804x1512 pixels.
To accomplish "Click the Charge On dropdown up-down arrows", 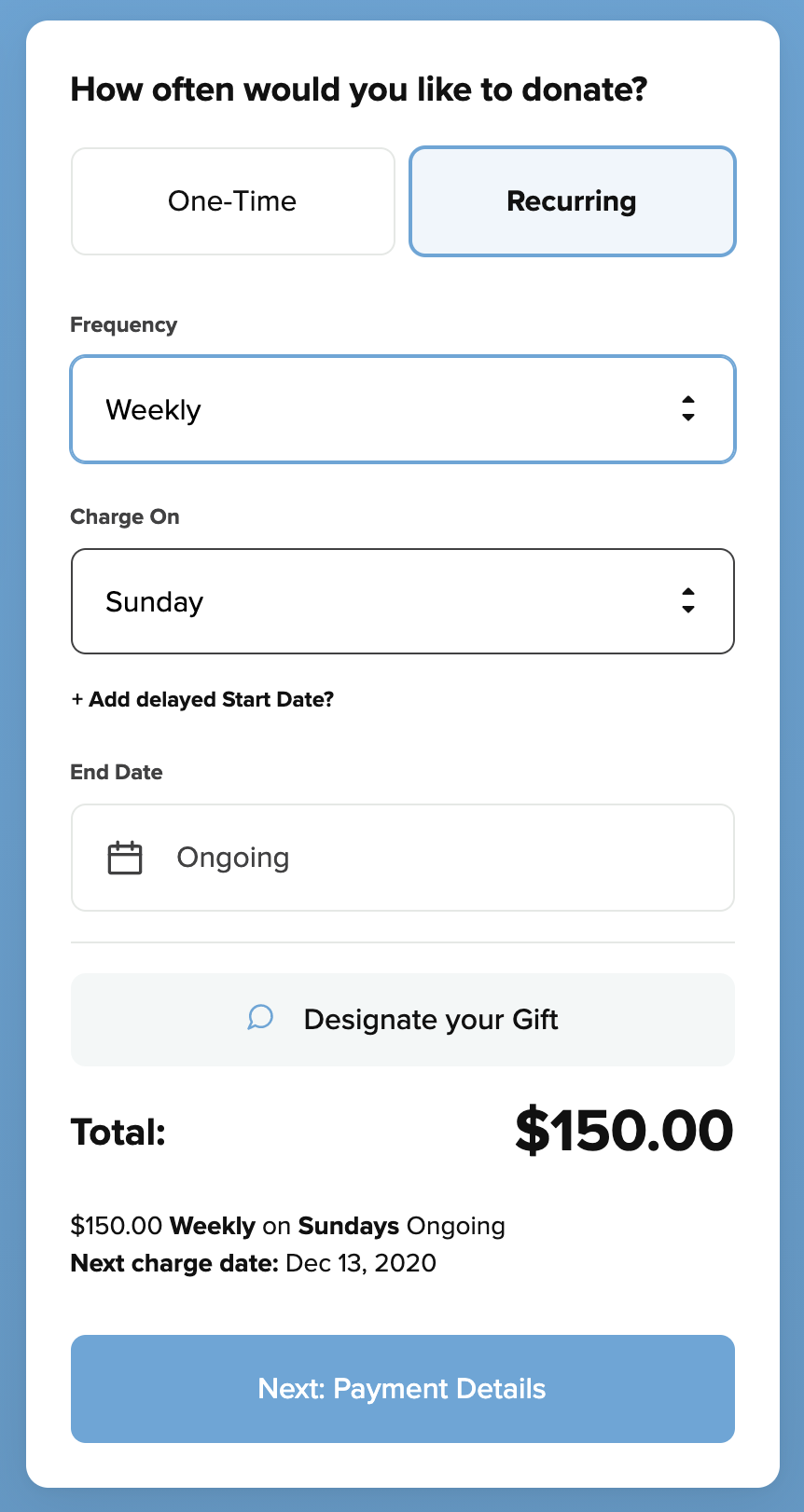I will tap(687, 601).
